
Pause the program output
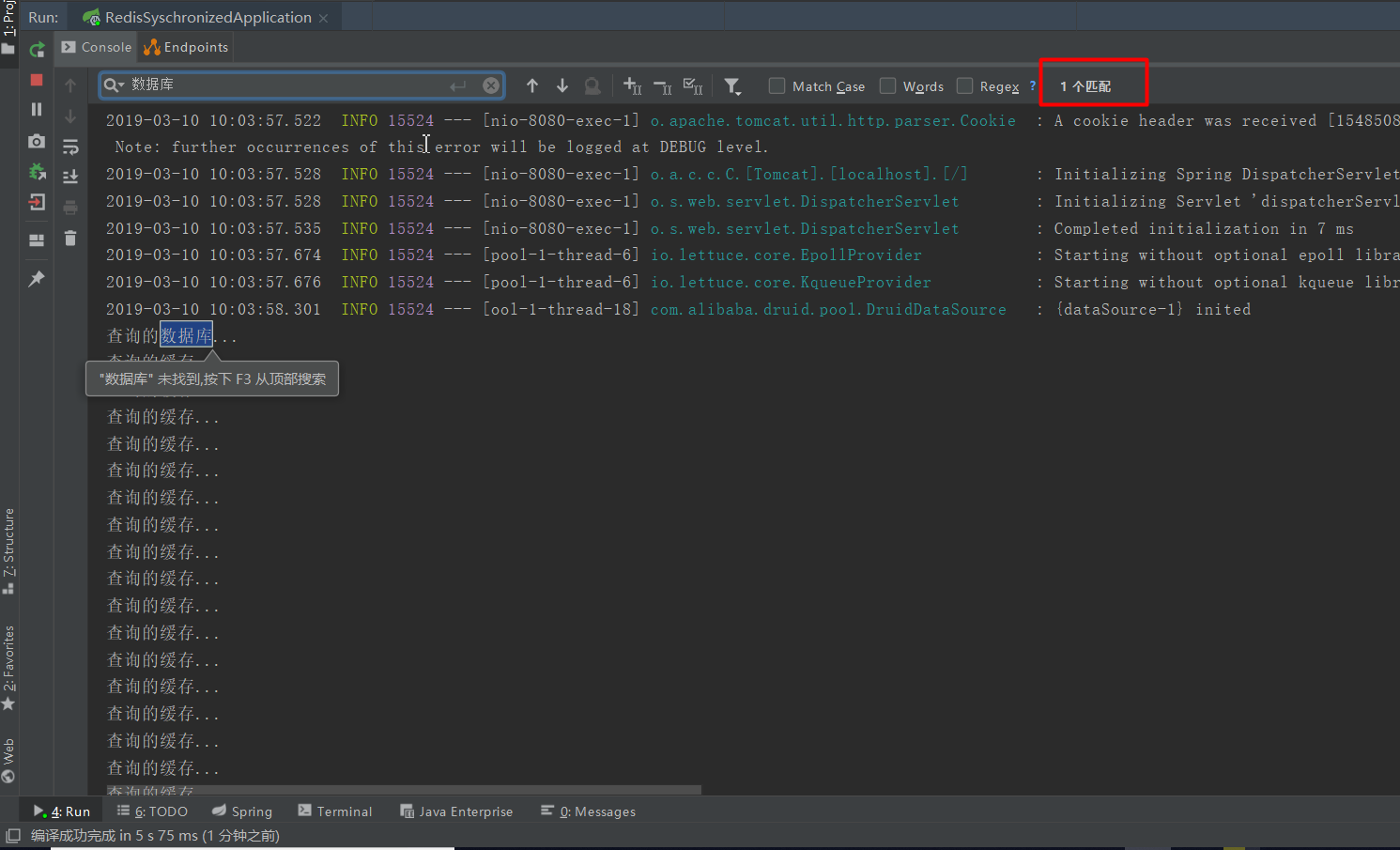click(x=37, y=109)
